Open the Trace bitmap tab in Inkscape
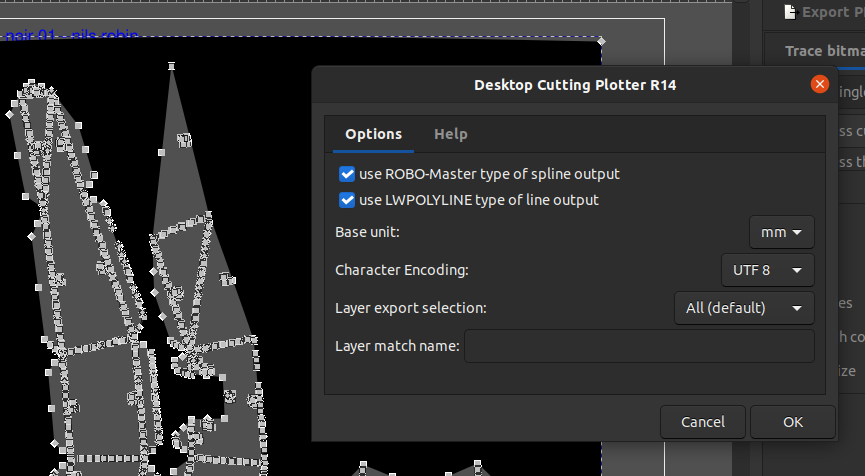Image resolution: width=865 pixels, height=476 pixels. pyautogui.click(x=824, y=51)
